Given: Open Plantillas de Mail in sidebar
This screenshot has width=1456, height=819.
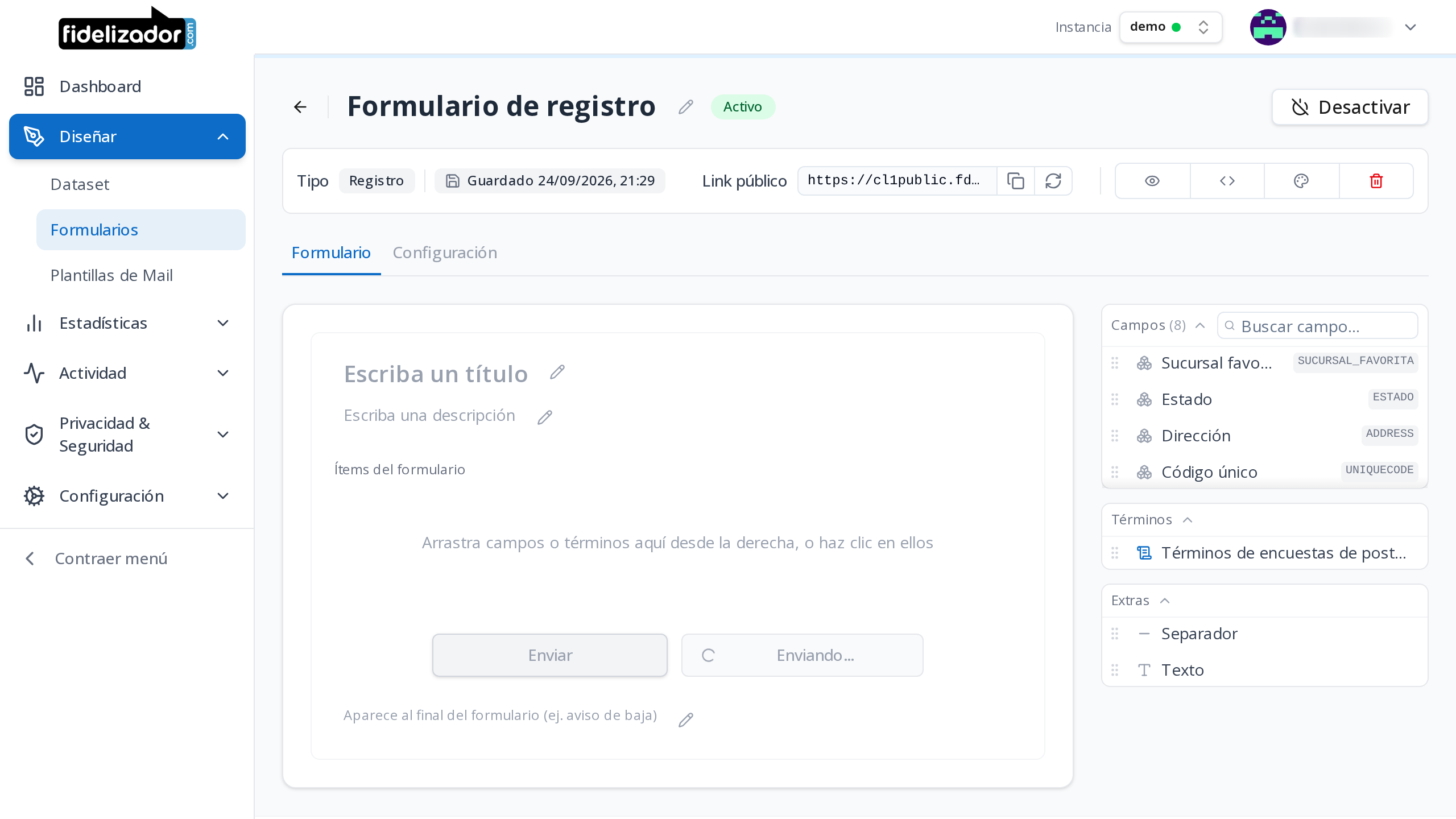Looking at the screenshot, I should (x=141, y=275).
